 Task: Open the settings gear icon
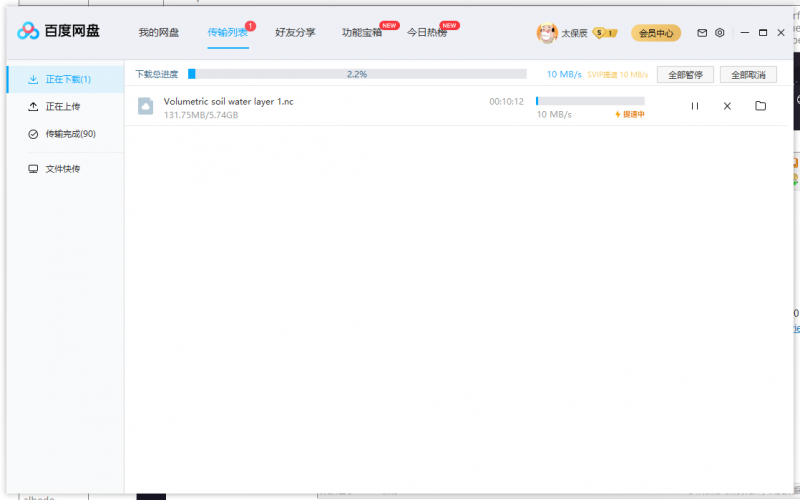tap(719, 33)
